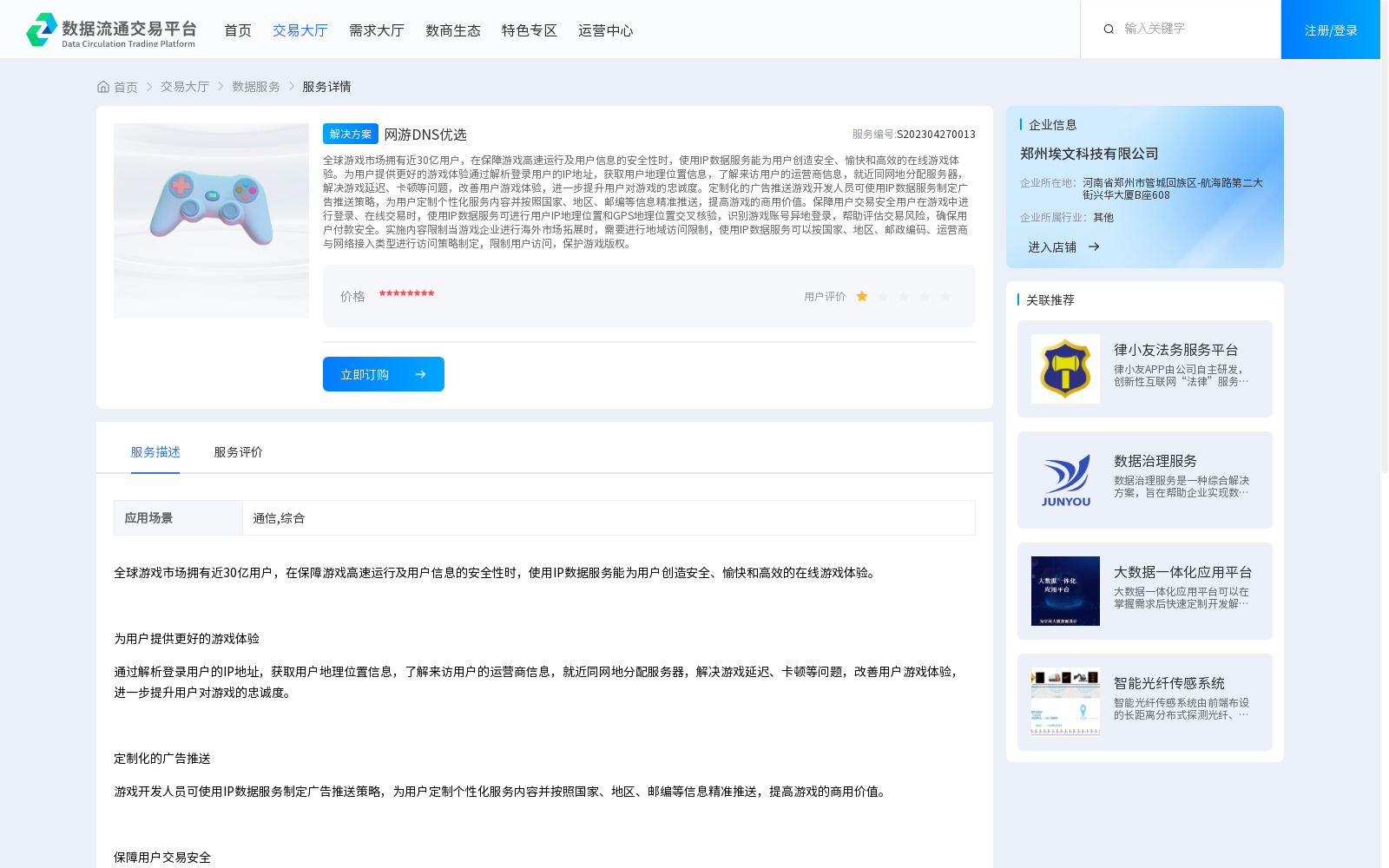1389x868 pixels.
Task: Click service number S202304270013
Action: tap(936, 135)
